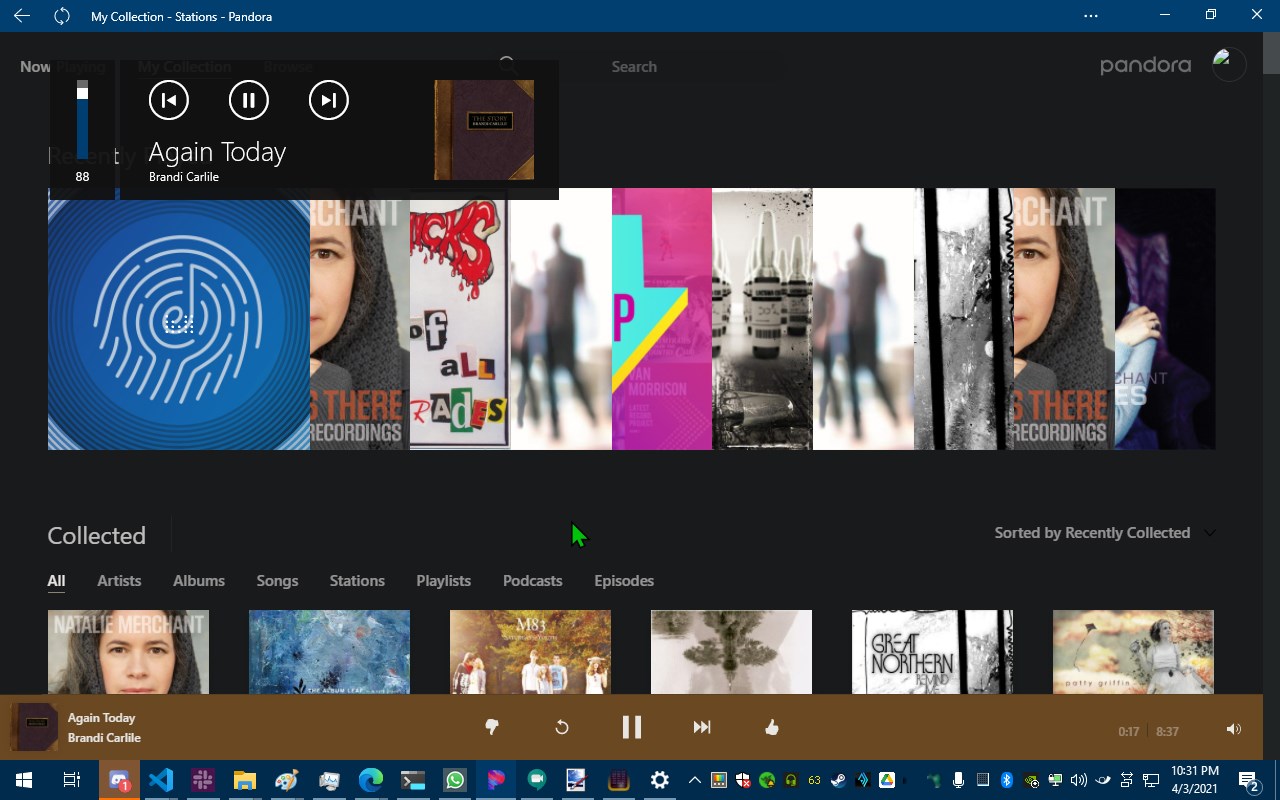Click Brandi Carlile artist link in player bar
Screen dimensions: 1280x800
coord(104,738)
